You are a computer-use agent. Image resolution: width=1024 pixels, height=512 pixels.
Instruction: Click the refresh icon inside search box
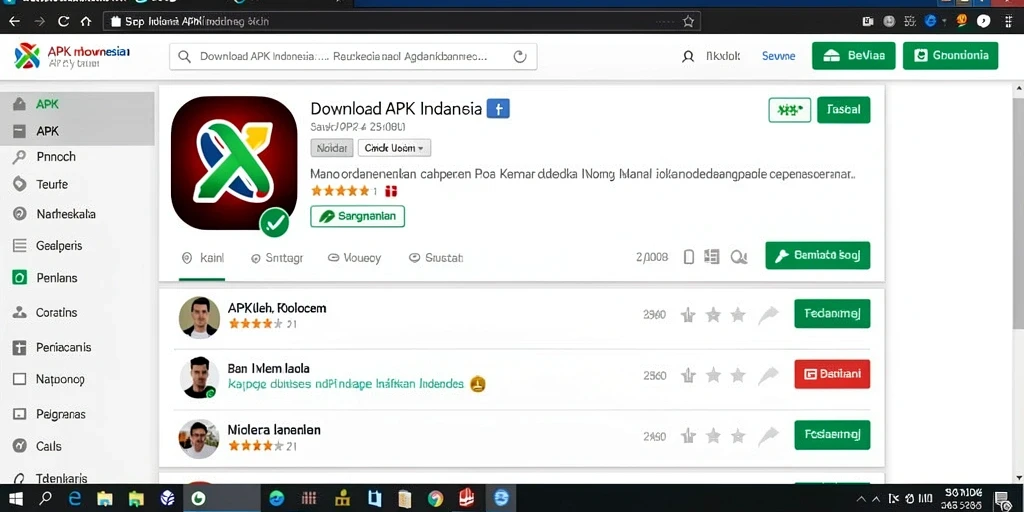point(520,57)
